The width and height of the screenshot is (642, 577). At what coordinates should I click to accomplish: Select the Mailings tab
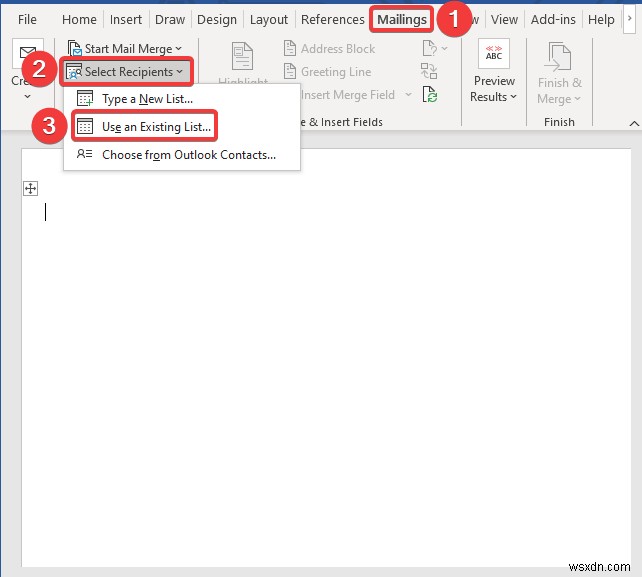402,19
